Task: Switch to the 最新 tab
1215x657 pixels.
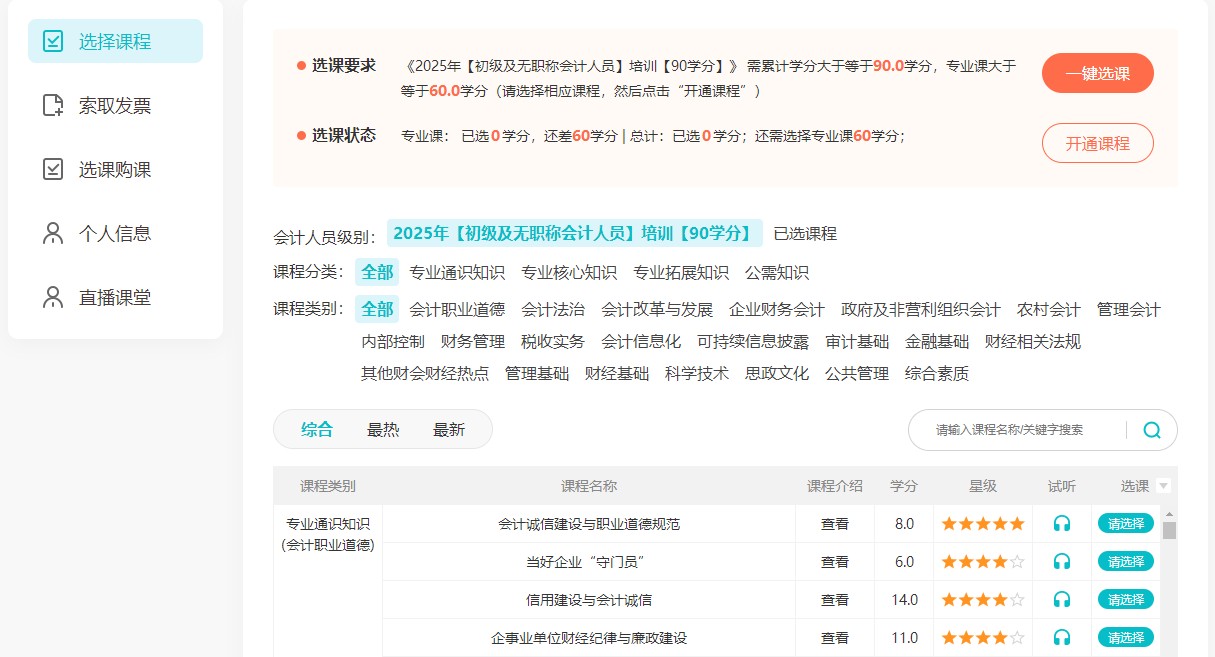Action: click(x=450, y=429)
